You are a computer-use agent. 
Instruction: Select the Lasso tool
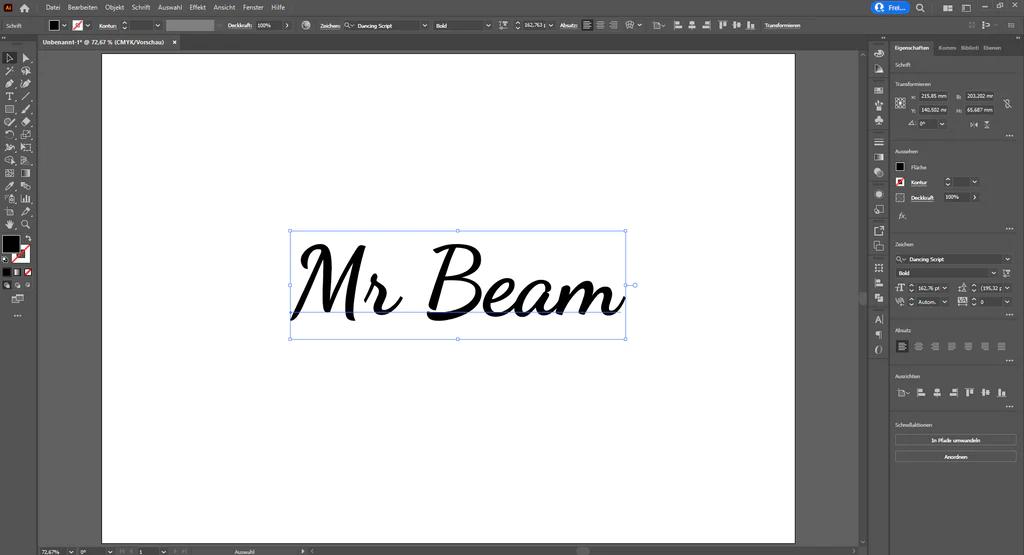point(26,71)
